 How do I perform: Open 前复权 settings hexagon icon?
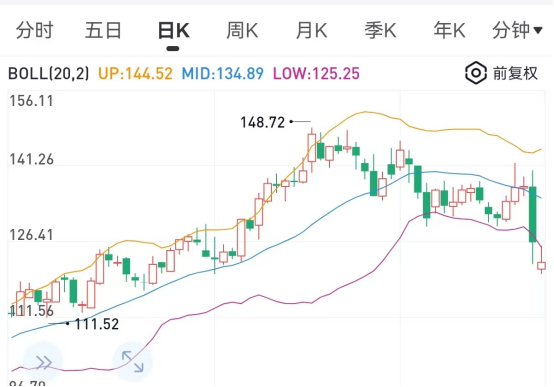(476, 73)
